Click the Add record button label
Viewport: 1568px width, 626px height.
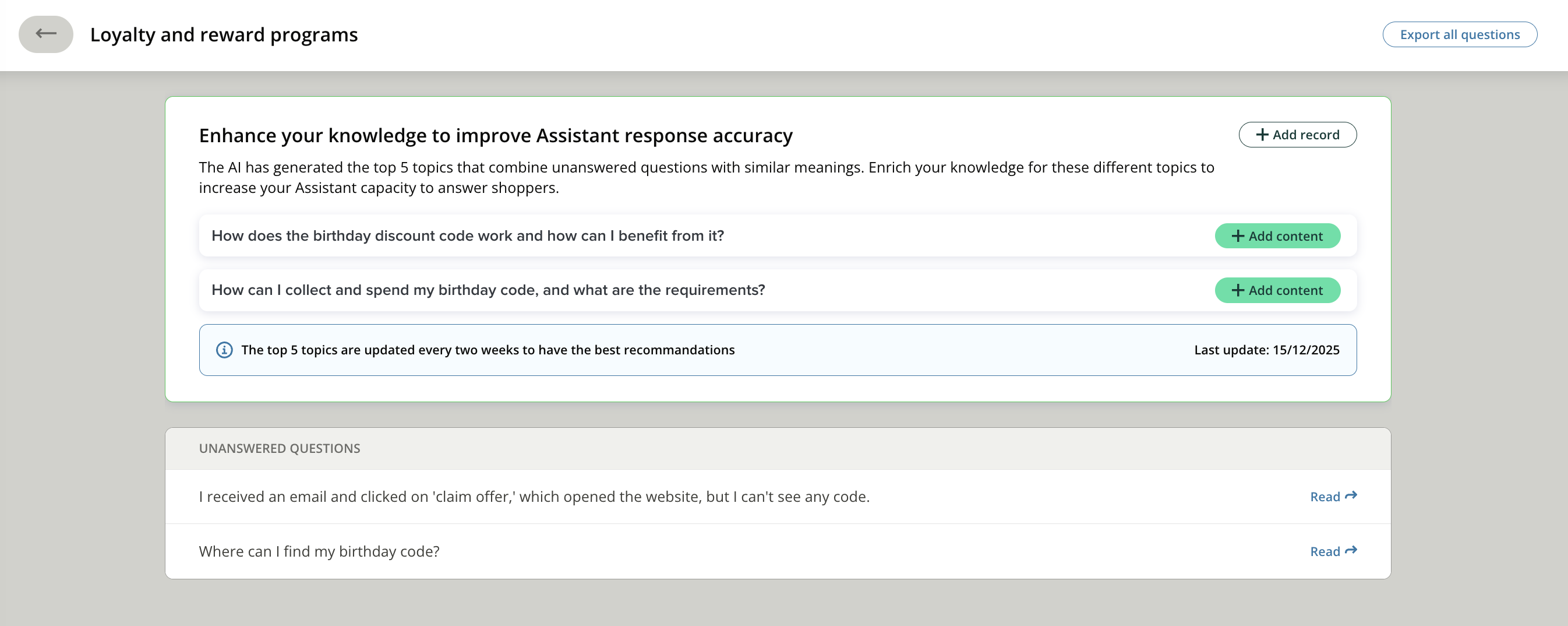[1306, 135]
